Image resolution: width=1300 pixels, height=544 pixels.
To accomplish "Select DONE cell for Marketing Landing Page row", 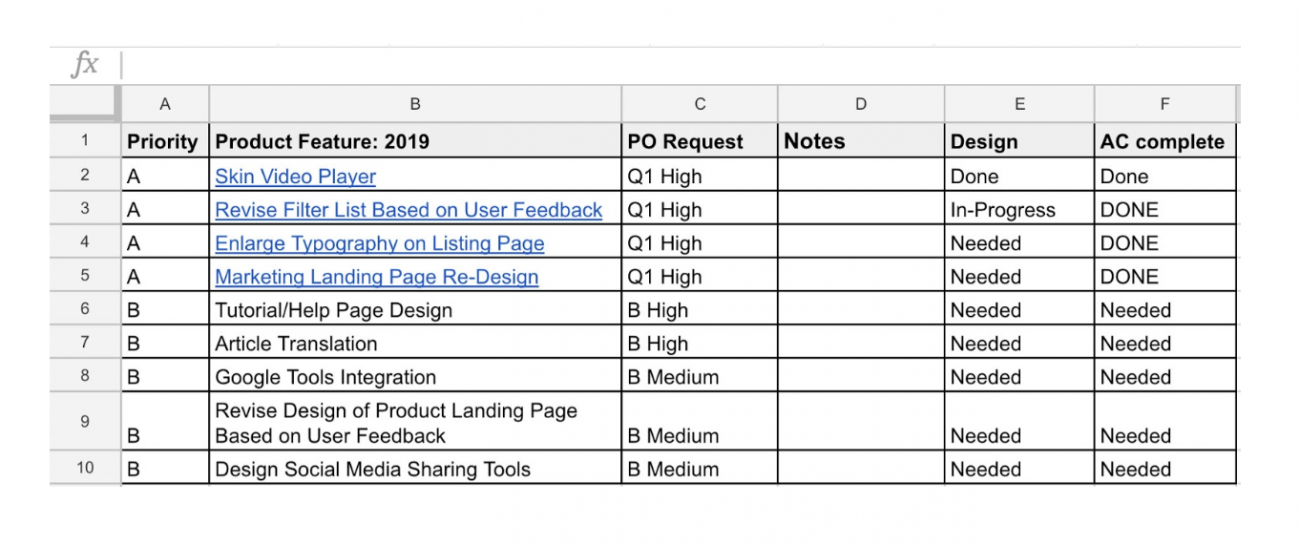I will click(x=1165, y=277).
